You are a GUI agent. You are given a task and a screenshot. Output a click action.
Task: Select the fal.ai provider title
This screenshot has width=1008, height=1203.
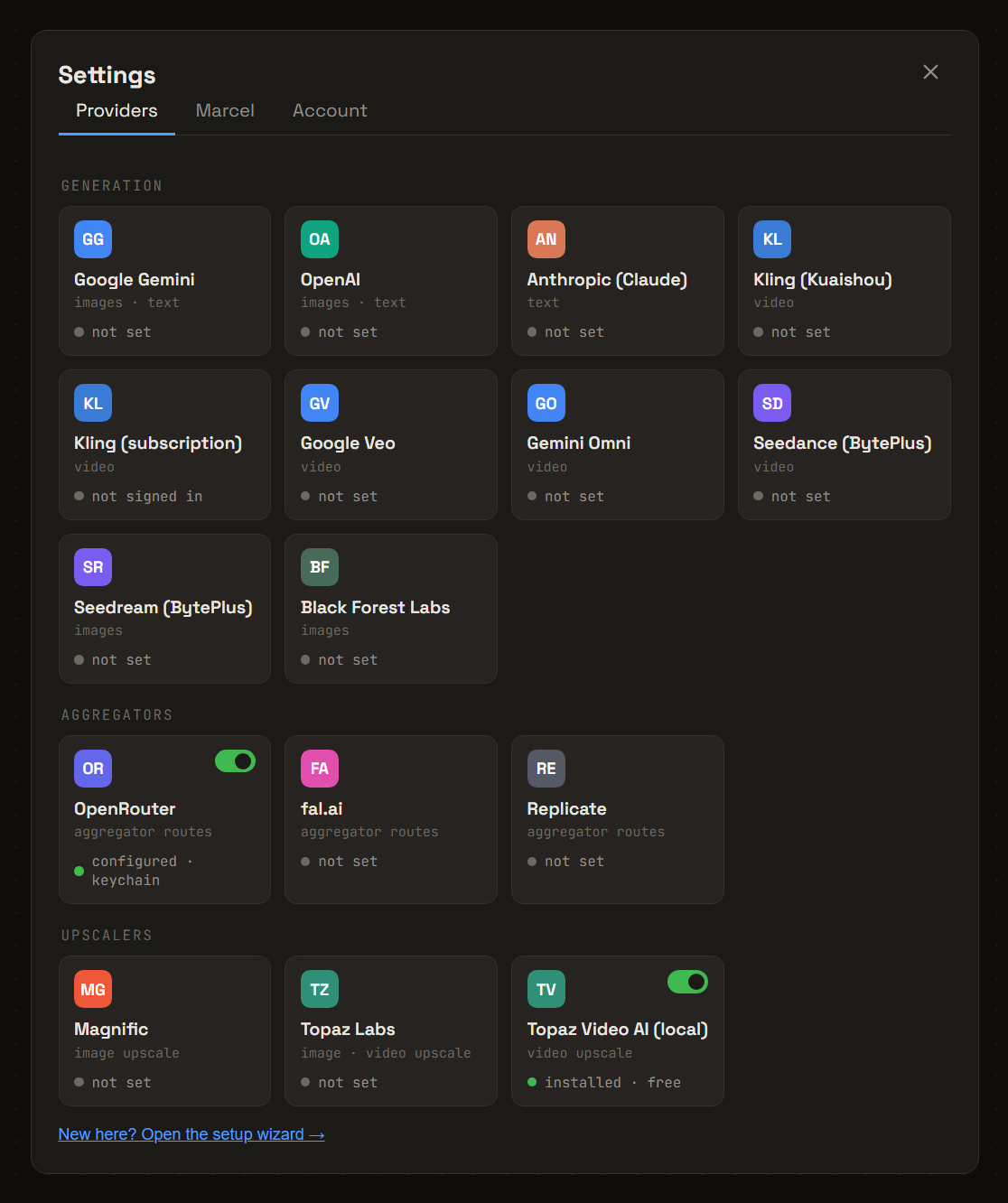click(x=322, y=809)
